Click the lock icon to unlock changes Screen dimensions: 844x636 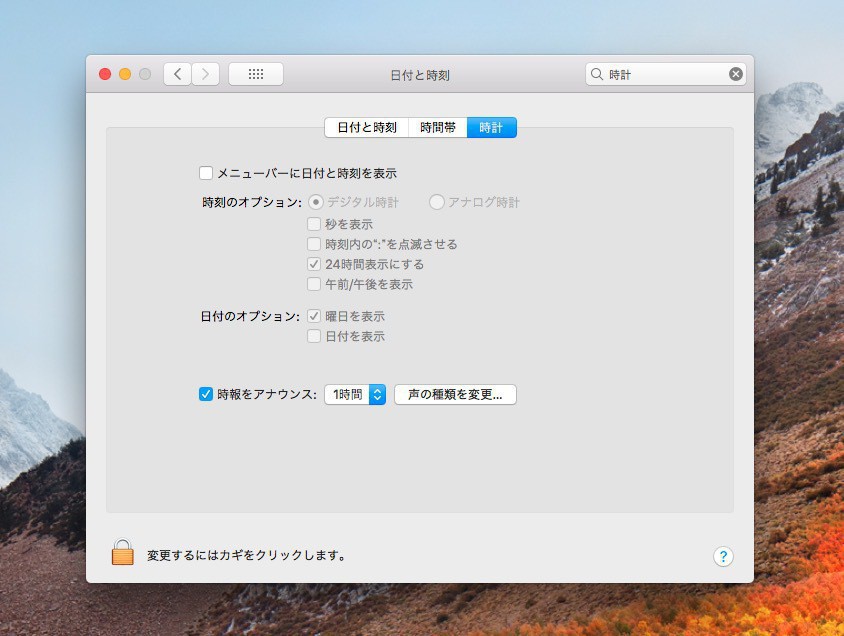(123, 553)
